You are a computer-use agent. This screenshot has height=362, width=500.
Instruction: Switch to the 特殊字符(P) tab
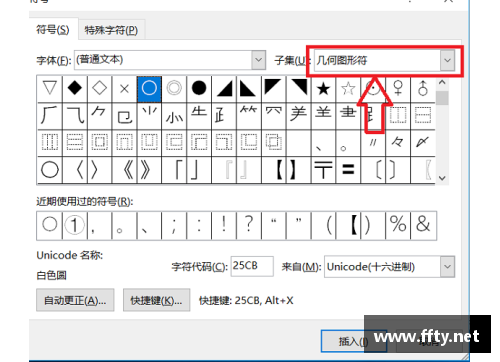[x=111, y=30]
